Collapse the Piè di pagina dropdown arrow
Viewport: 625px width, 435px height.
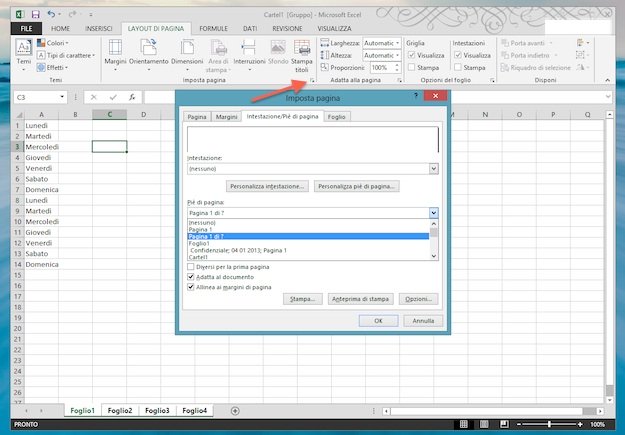click(x=434, y=213)
